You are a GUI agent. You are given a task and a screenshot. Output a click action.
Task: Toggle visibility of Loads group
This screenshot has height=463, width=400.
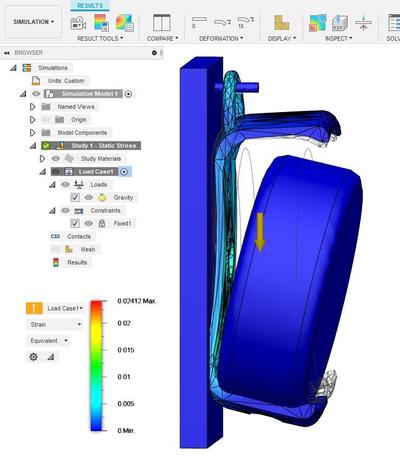click(x=65, y=184)
